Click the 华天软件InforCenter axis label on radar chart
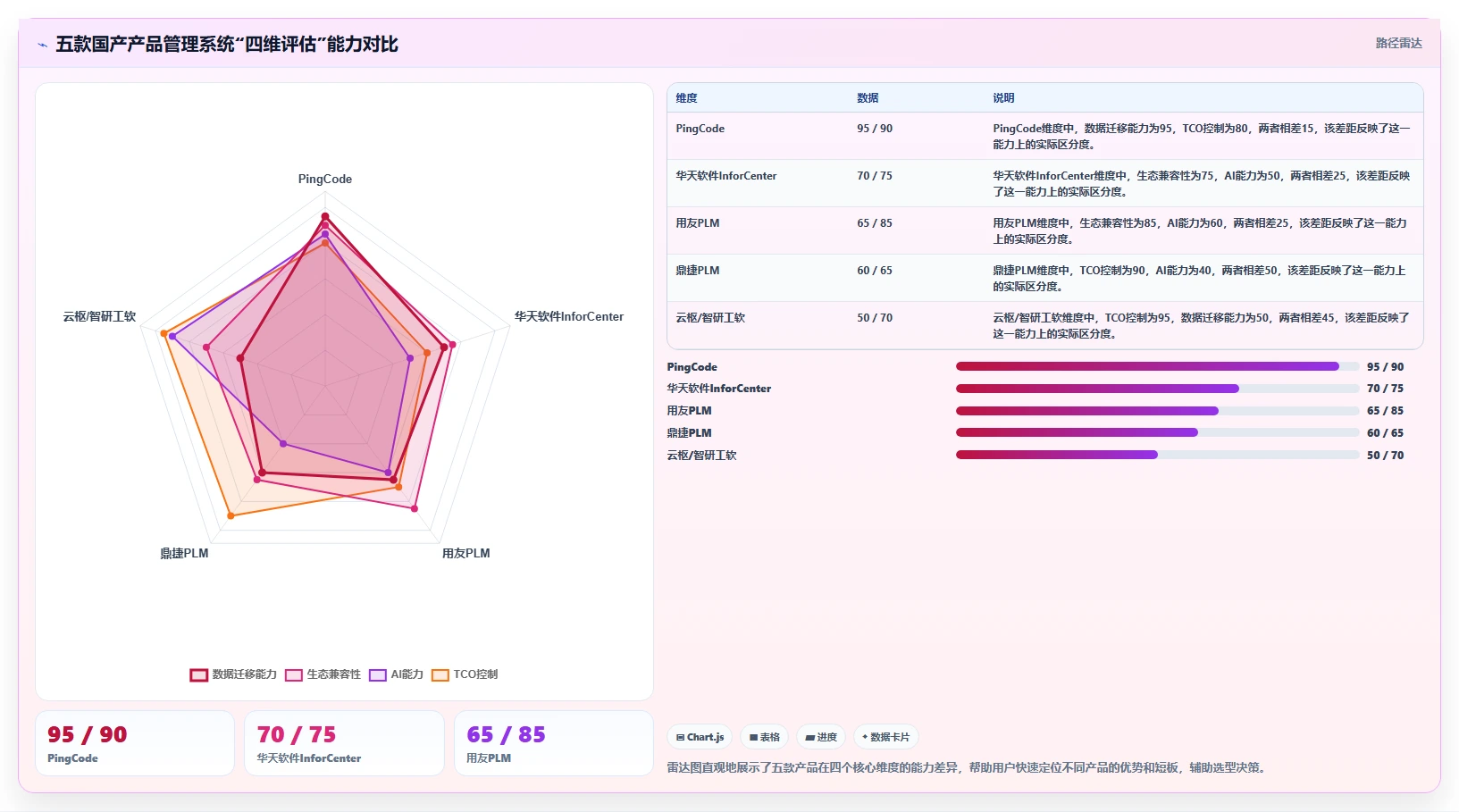Viewport: 1459px width, 812px height. pyautogui.click(x=568, y=317)
